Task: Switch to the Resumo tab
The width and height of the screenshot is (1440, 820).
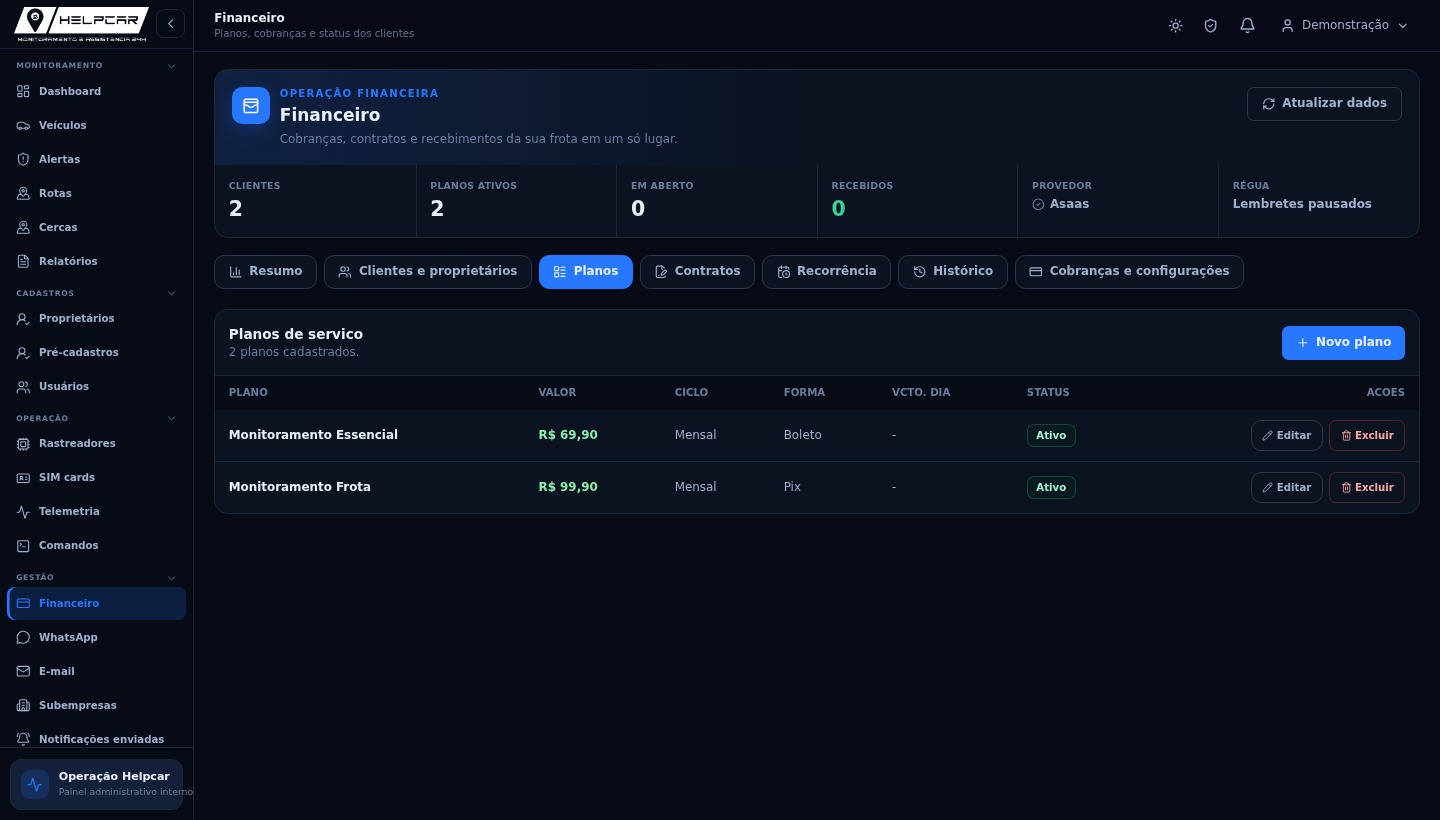Action: [x=265, y=272]
